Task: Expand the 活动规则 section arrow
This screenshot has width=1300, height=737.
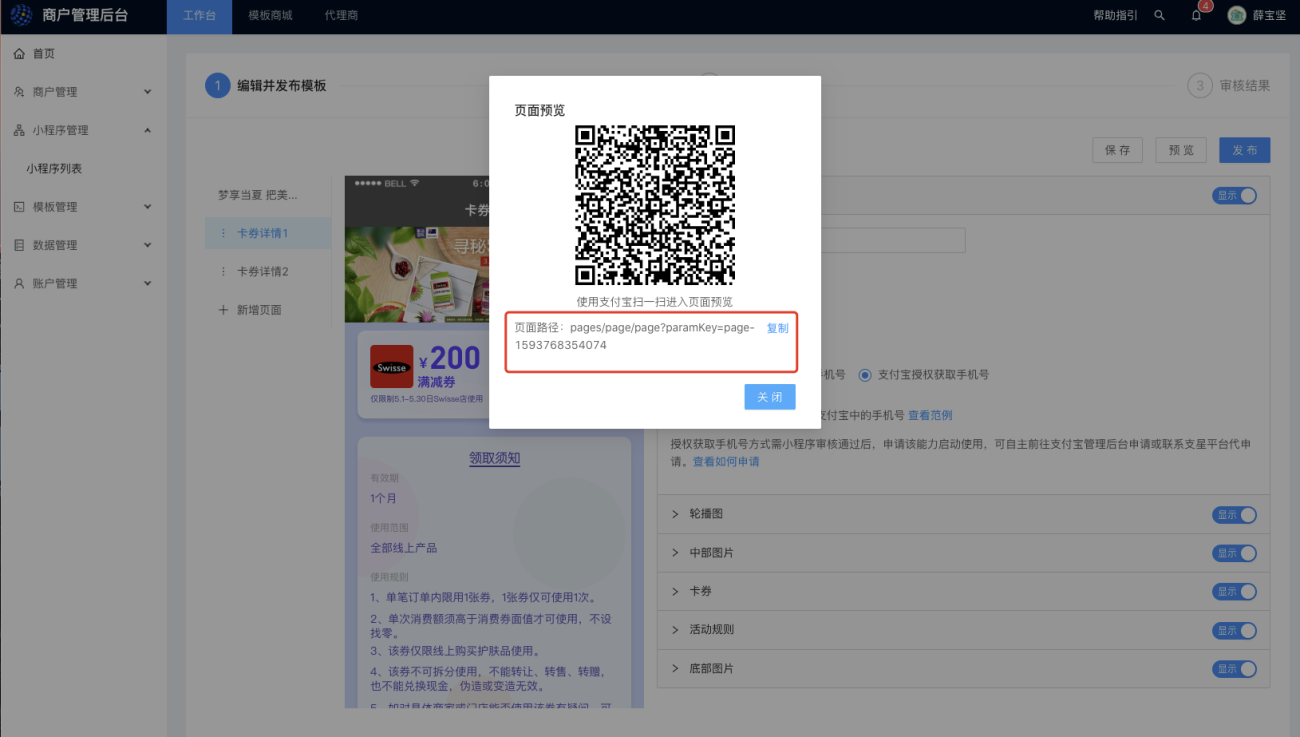Action: click(675, 630)
